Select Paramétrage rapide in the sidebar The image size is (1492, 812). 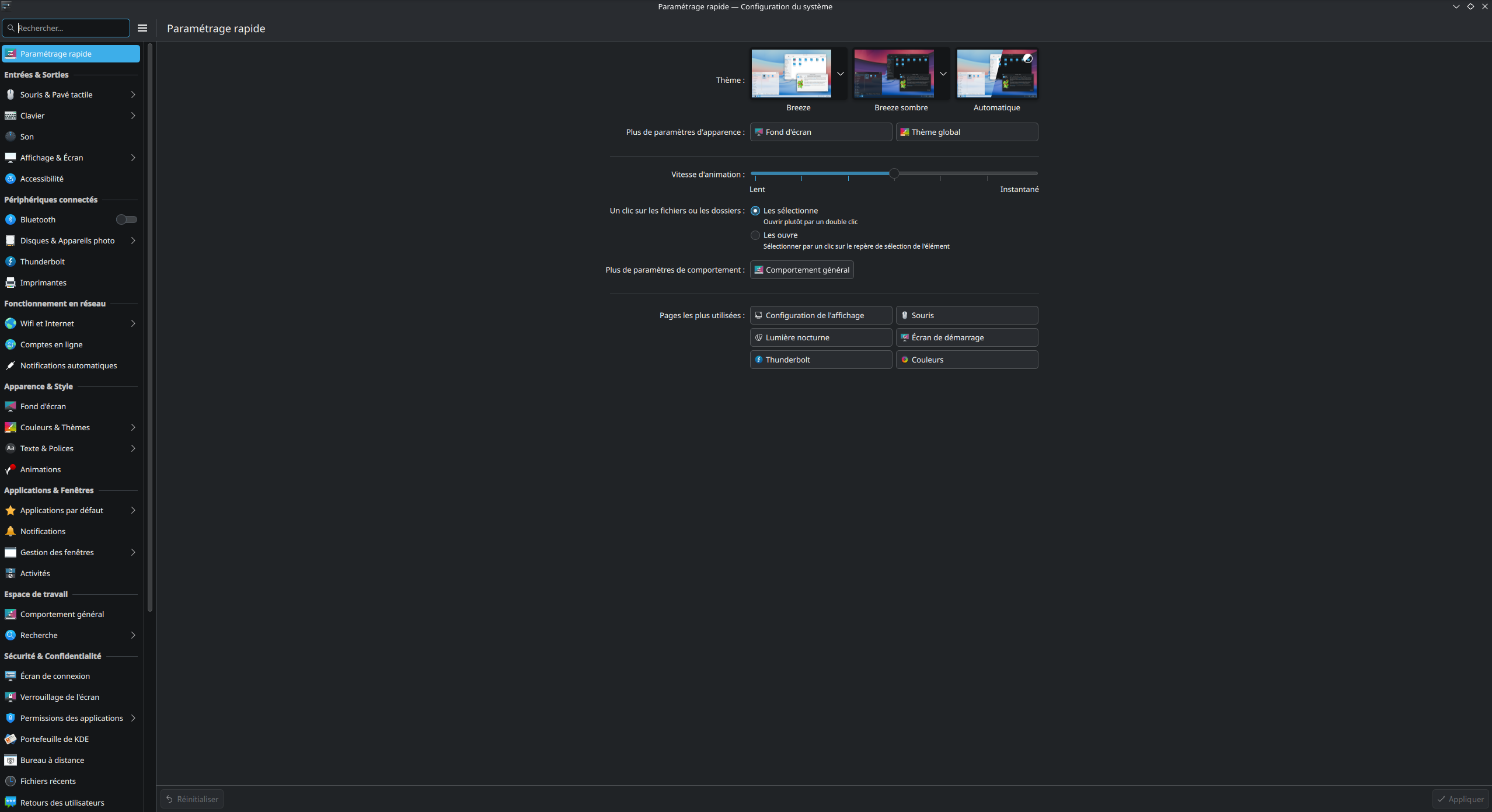(x=71, y=54)
